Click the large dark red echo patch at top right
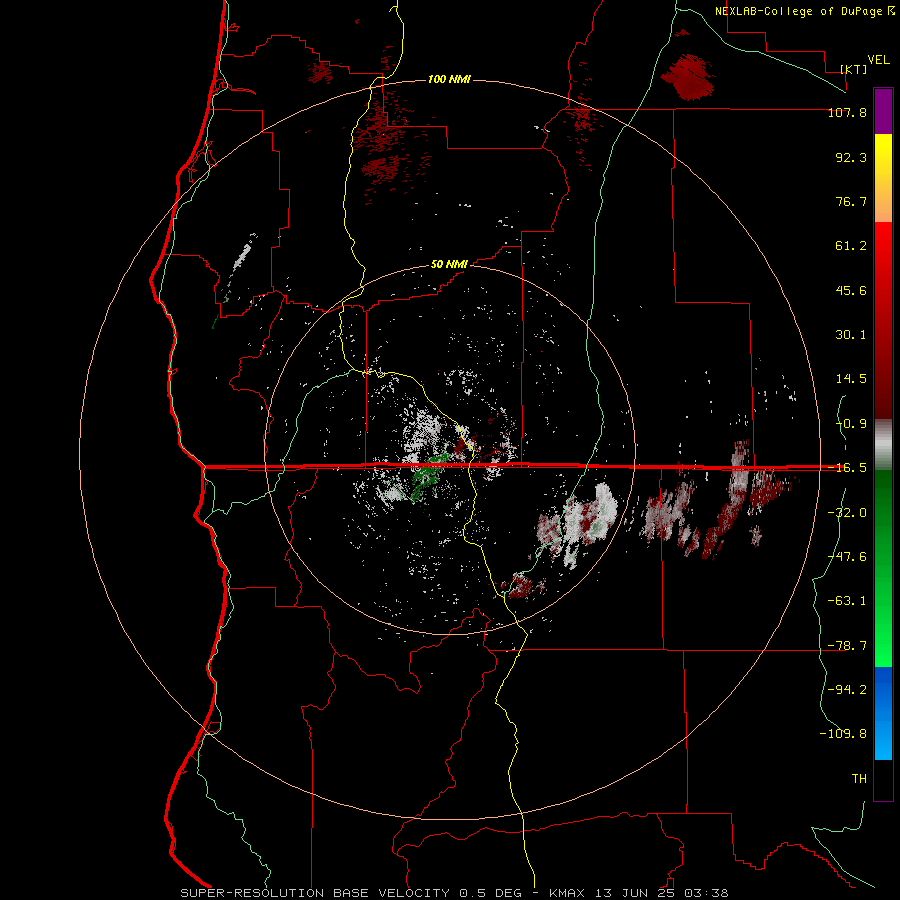900x900 pixels. 687,76
